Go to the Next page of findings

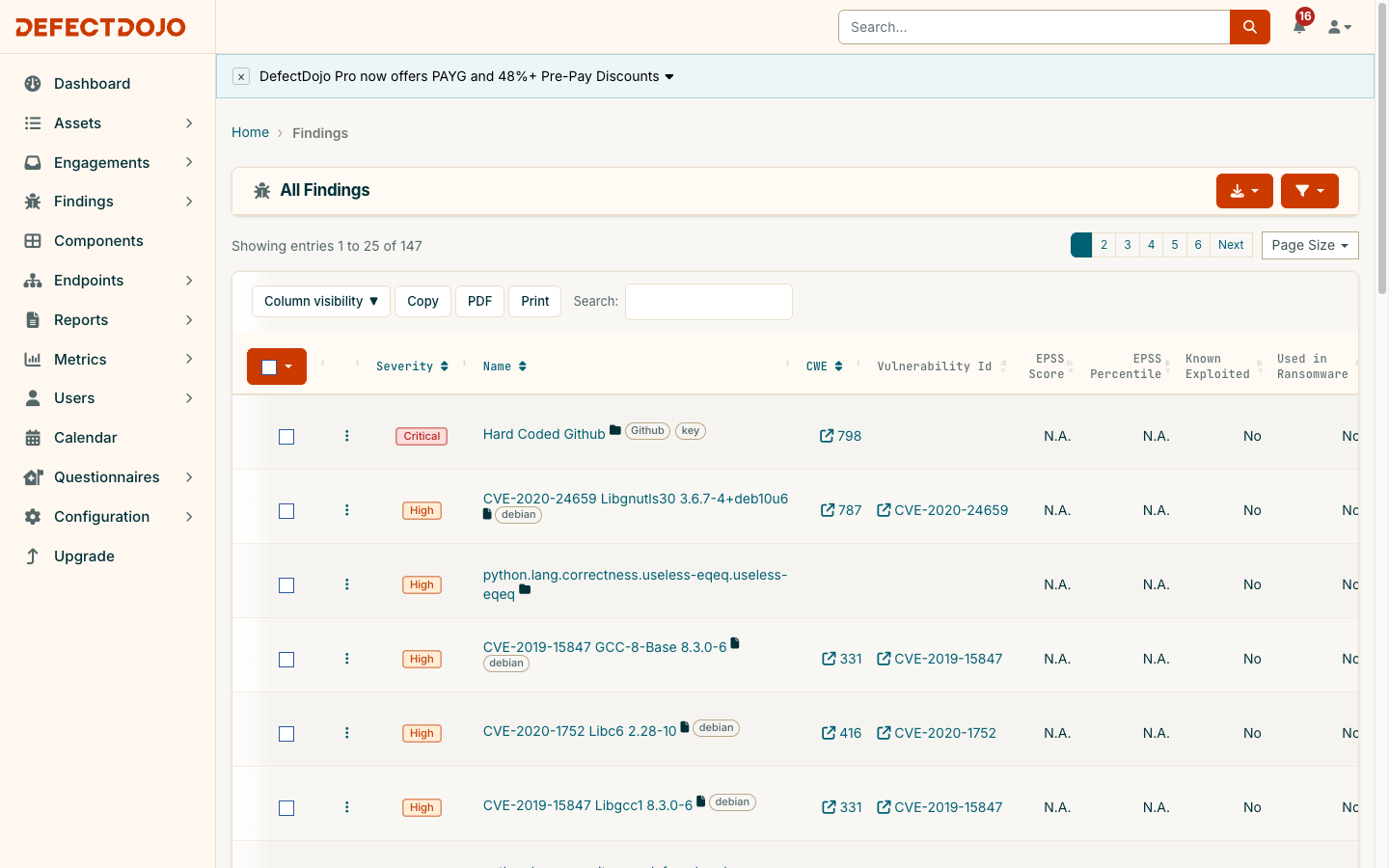click(1231, 245)
